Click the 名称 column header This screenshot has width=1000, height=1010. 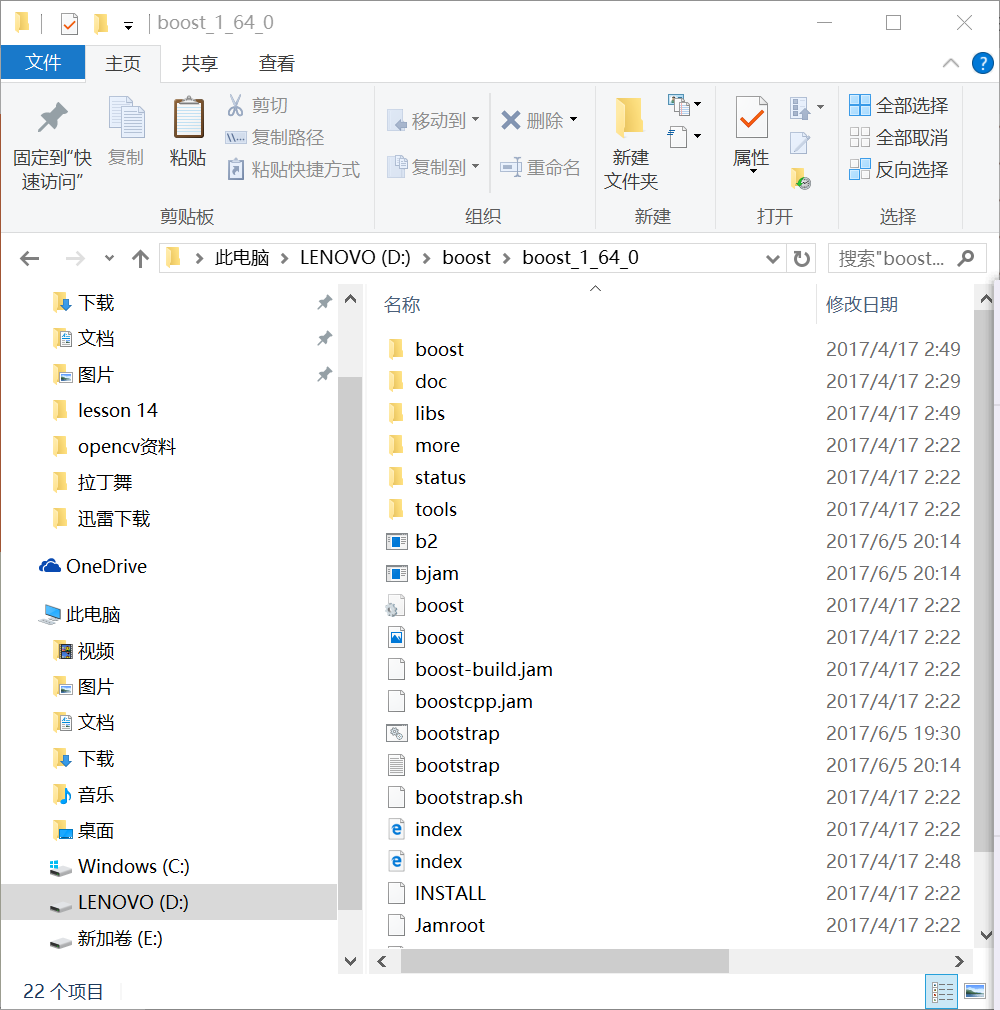[x=402, y=304]
